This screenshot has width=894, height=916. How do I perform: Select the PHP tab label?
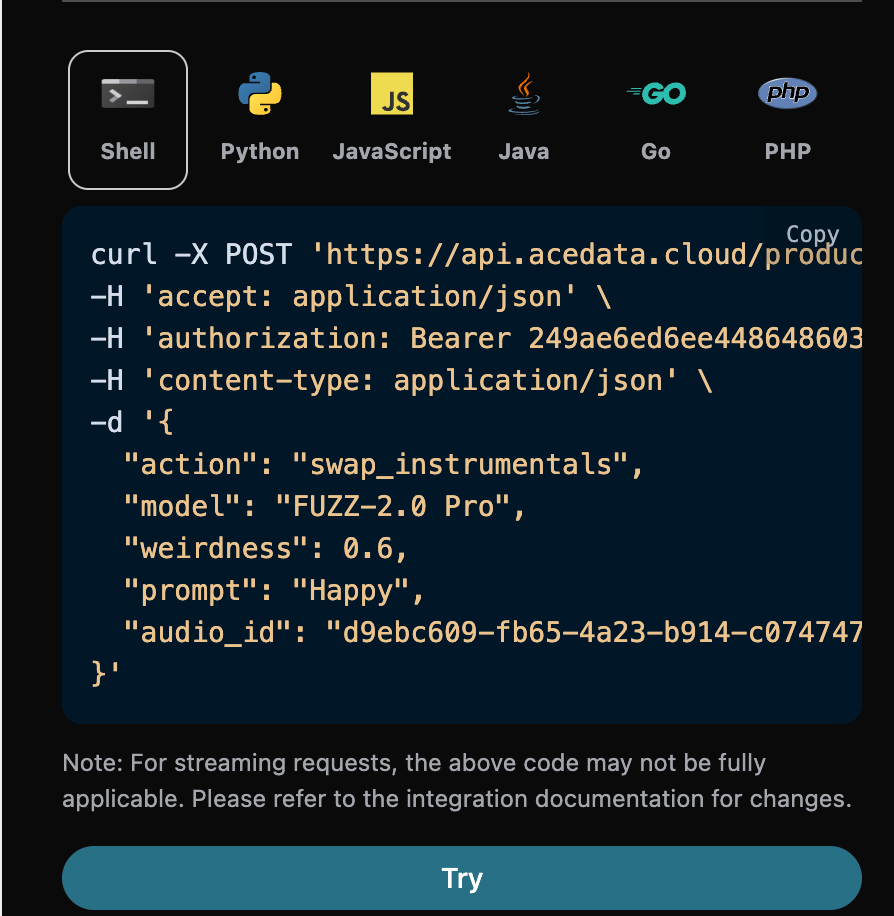[787, 152]
